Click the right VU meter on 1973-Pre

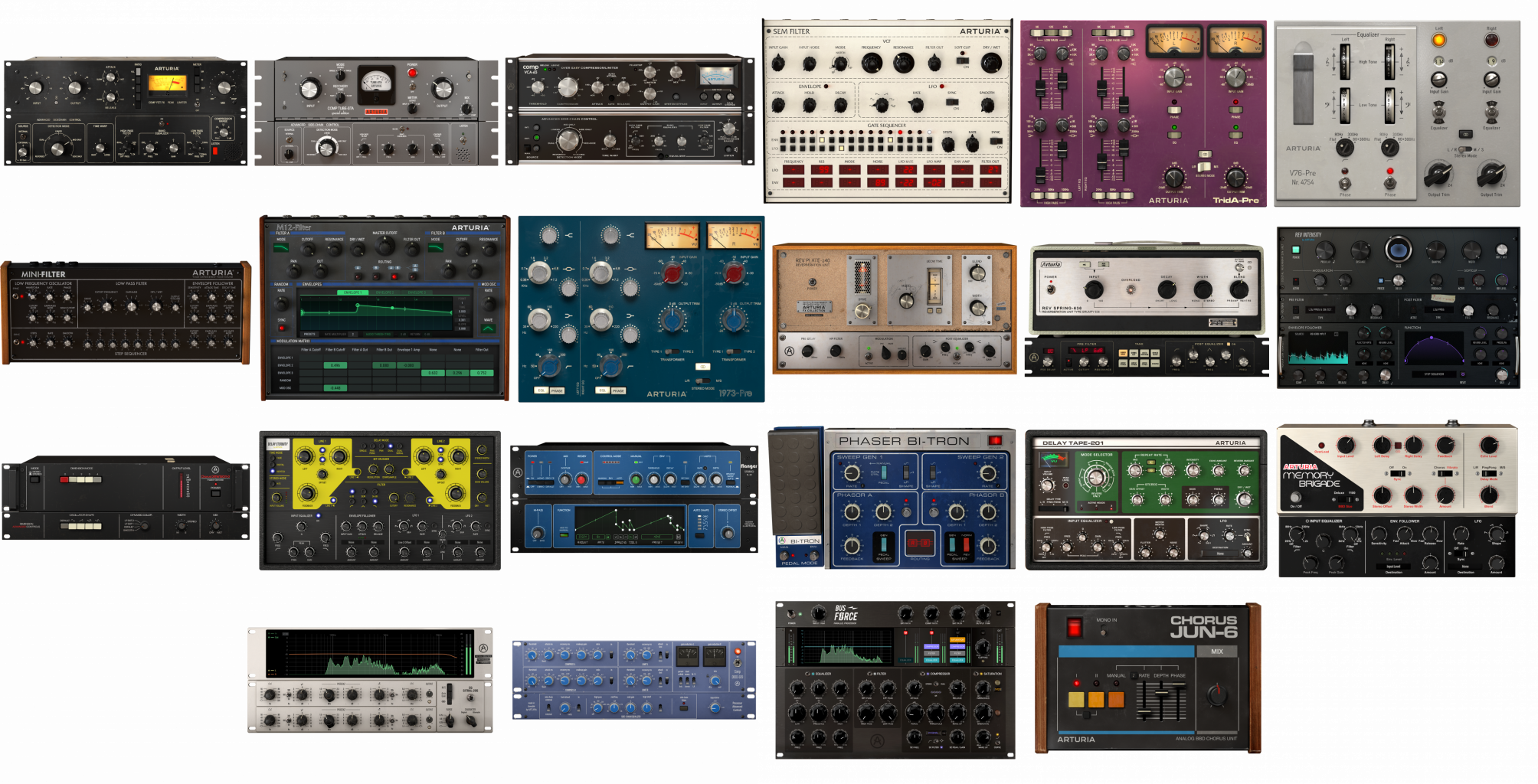pos(734,236)
